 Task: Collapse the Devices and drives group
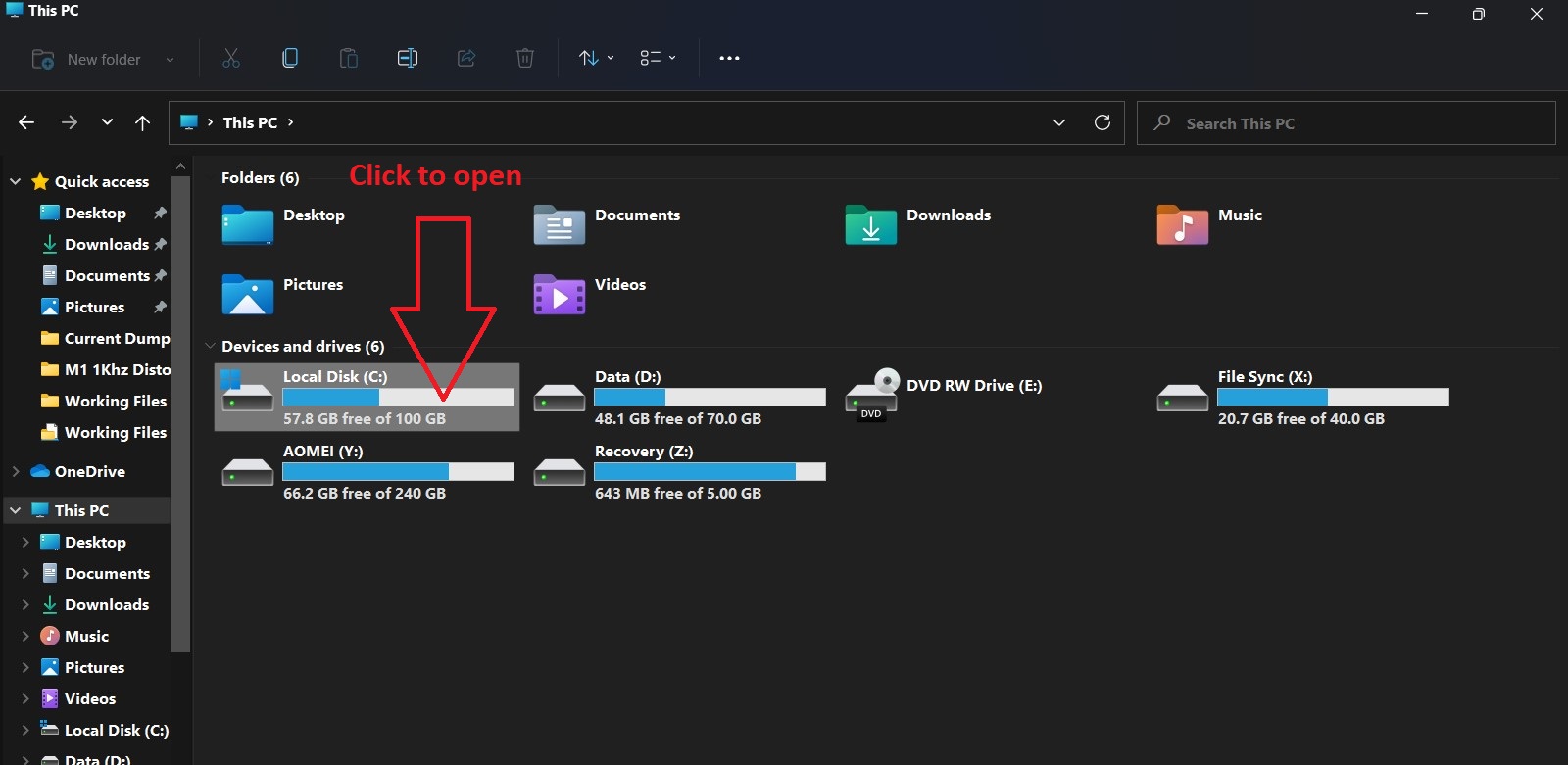pos(210,346)
